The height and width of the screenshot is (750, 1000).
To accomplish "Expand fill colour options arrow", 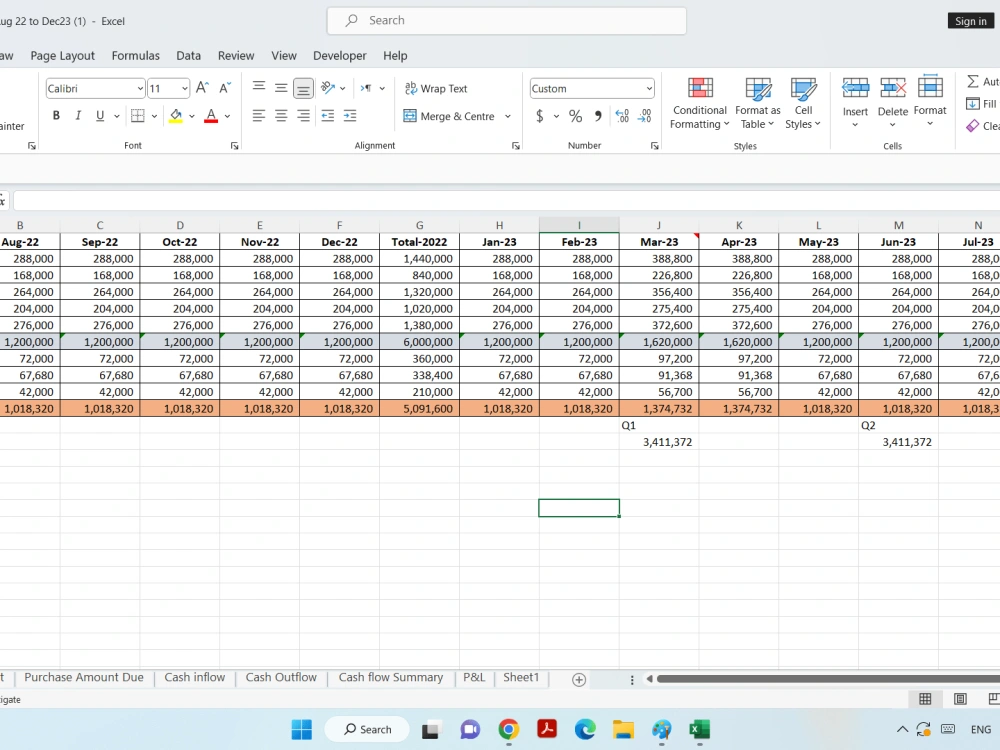I will tap(191, 116).
